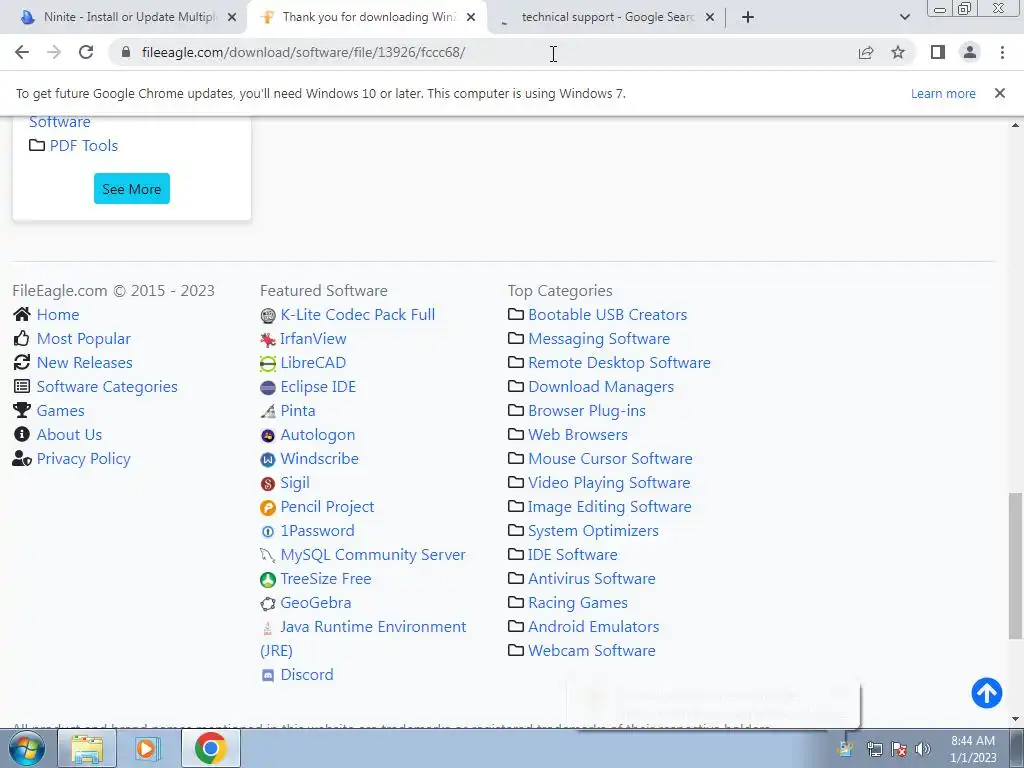Open the Games link
This screenshot has height=768, width=1024.
click(x=60, y=410)
